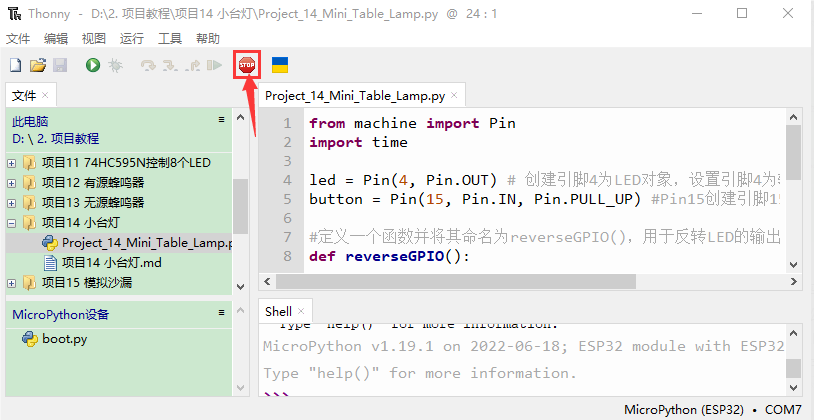The image size is (814, 420).
Task: Run the current script with green play icon
Action: point(93,65)
